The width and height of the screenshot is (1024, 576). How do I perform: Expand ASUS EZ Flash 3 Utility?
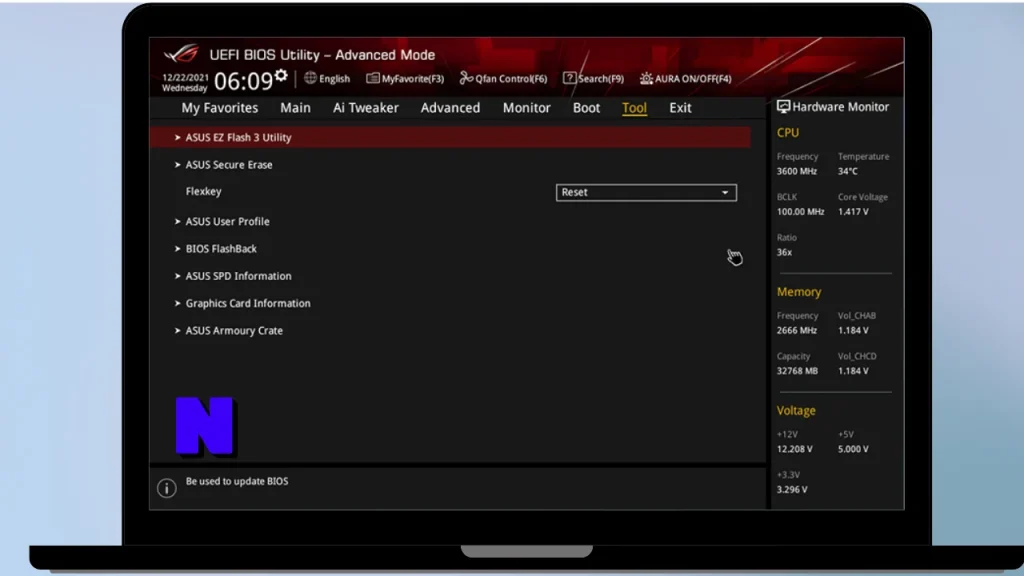click(x=450, y=137)
